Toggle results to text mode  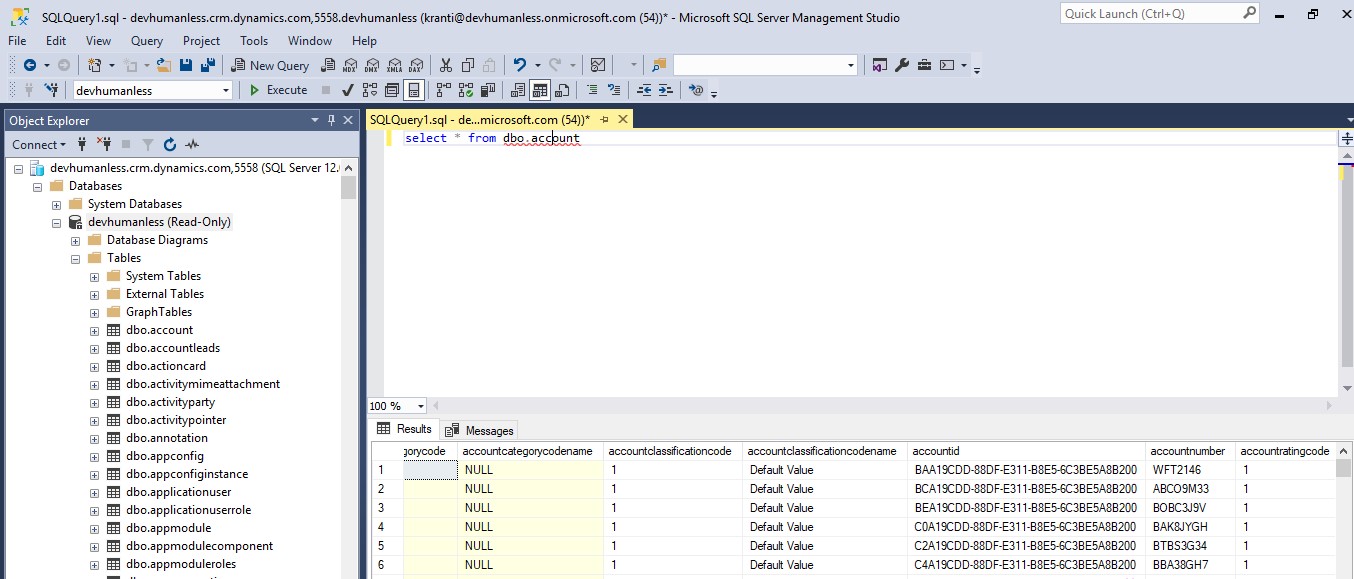(x=518, y=90)
